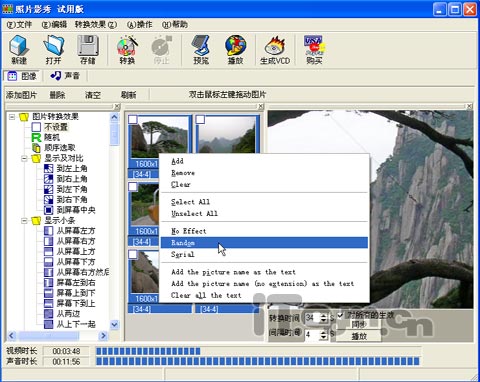This screenshot has width=480, height=382.
Task: Select the 到右上角 transition effect
Action: pos(49,179)
